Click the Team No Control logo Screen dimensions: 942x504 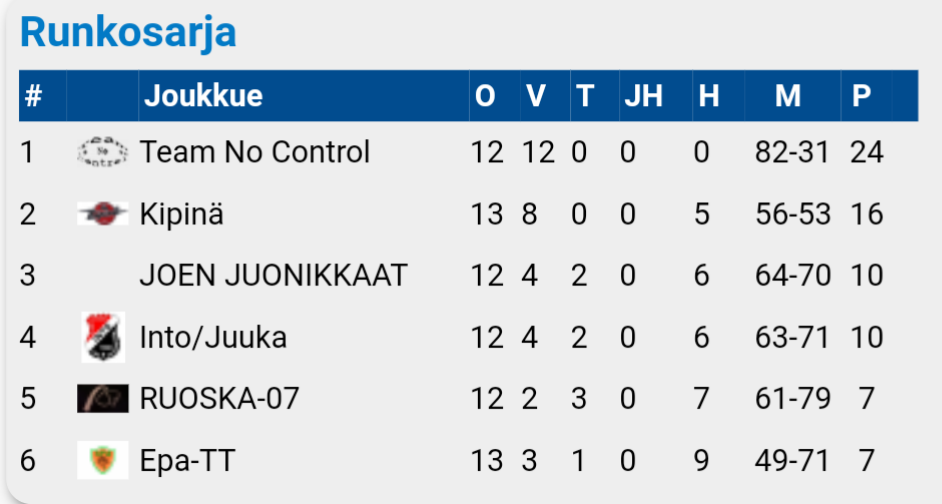(x=102, y=152)
